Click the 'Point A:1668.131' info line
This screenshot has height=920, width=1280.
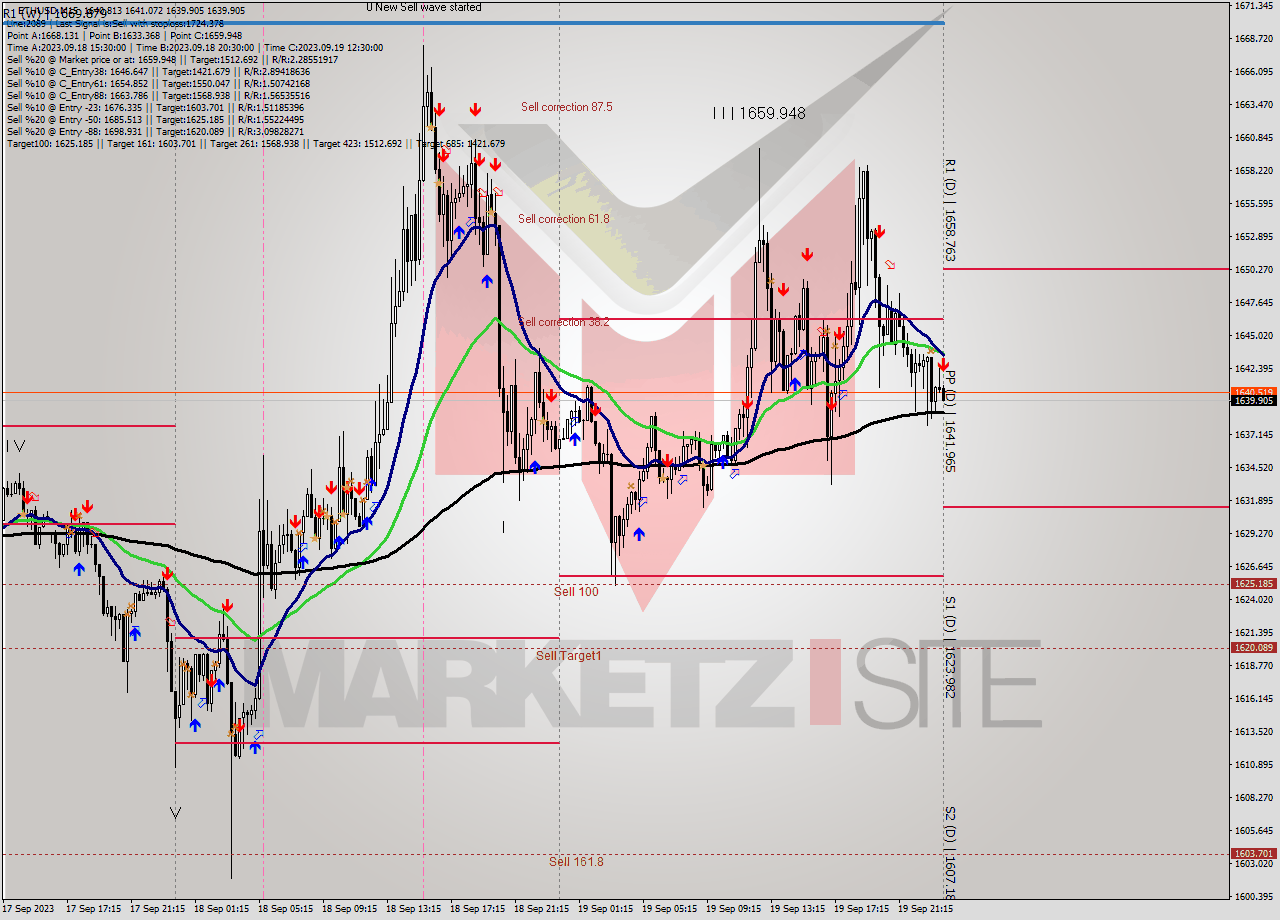124,35
